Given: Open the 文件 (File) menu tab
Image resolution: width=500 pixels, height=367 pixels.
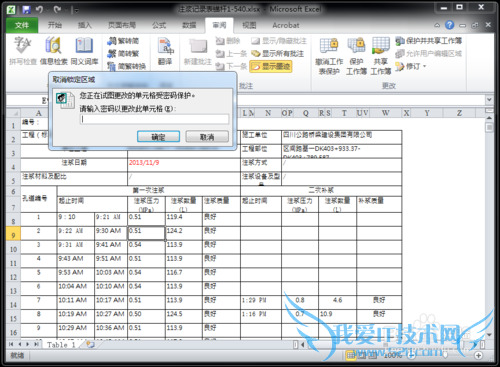Looking at the screenshot, I should (x=22, y=25).
